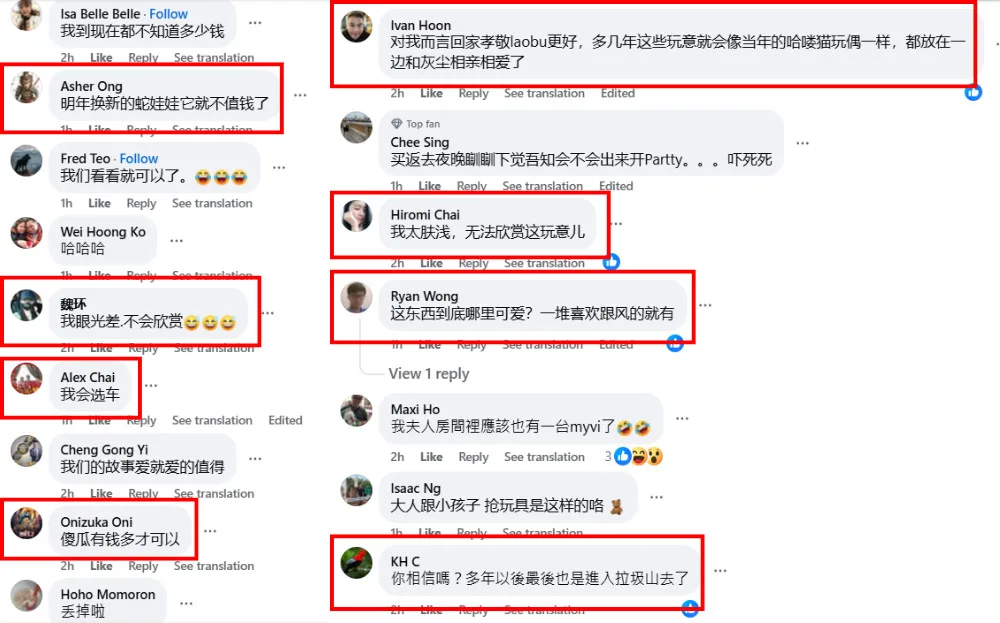Click reaction icons under Maxi Ho's comment

tap(638, 456)
